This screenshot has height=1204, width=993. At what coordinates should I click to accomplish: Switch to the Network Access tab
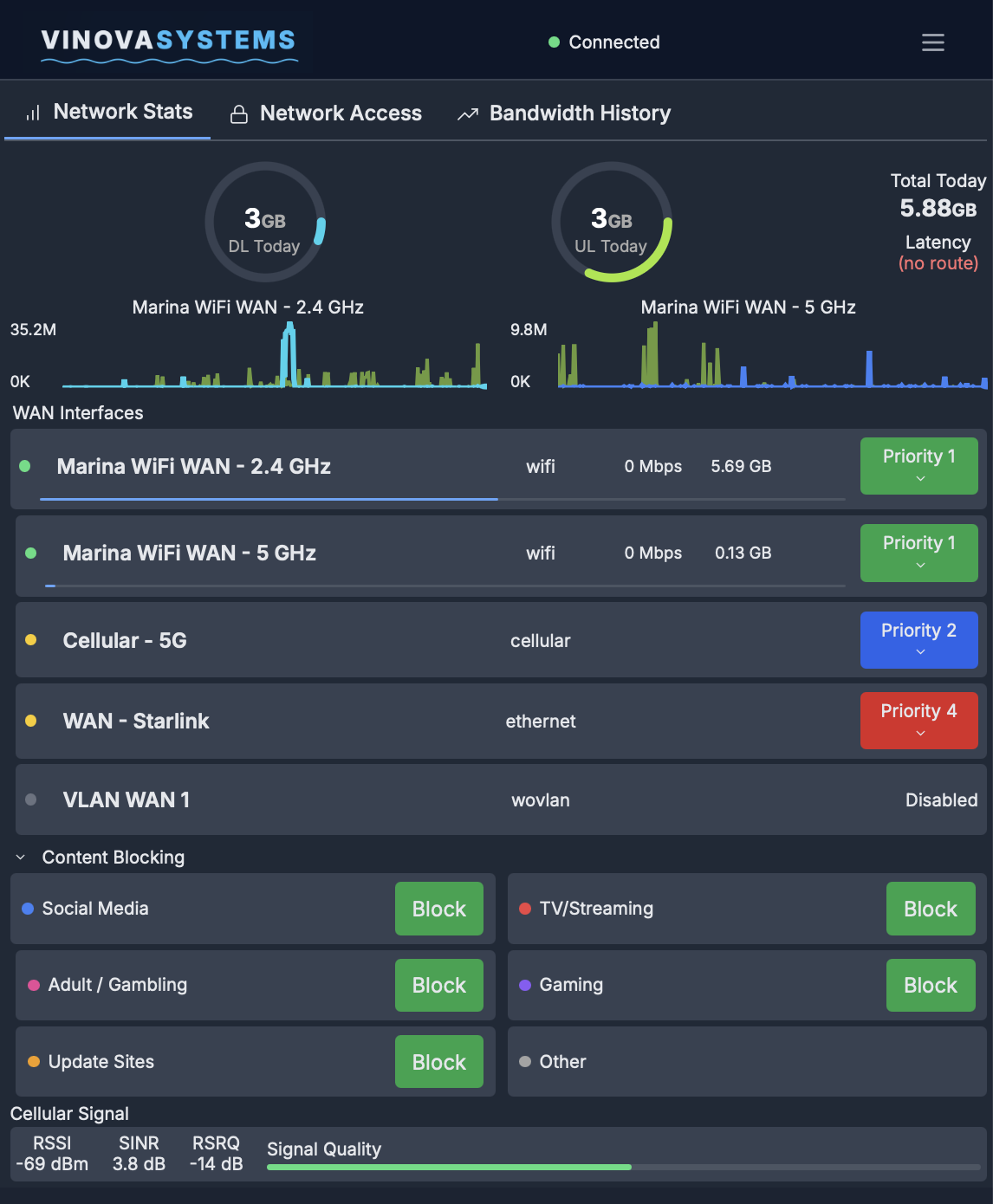[x=341, y=113]
